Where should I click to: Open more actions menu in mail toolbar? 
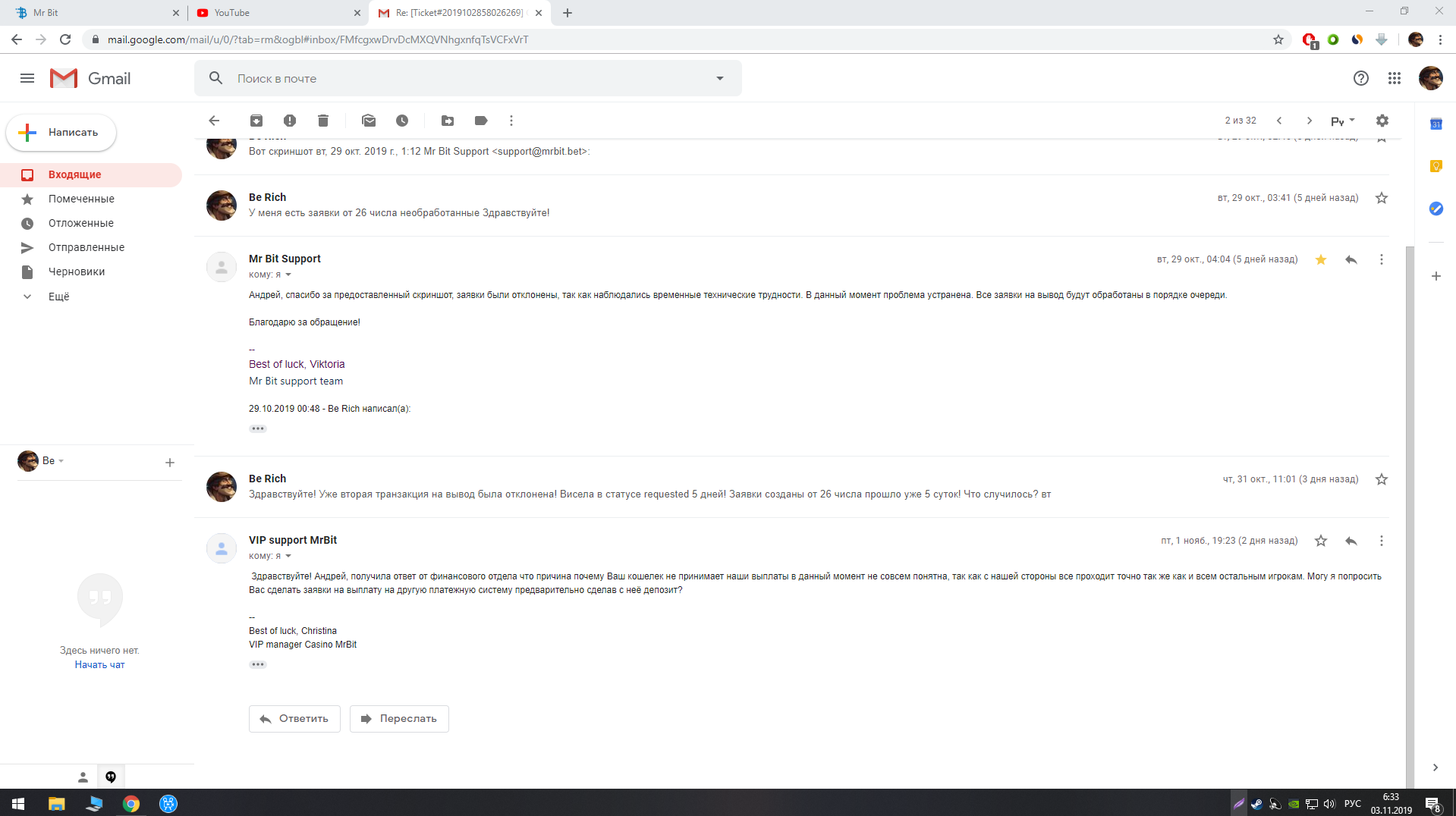point(511,121)
